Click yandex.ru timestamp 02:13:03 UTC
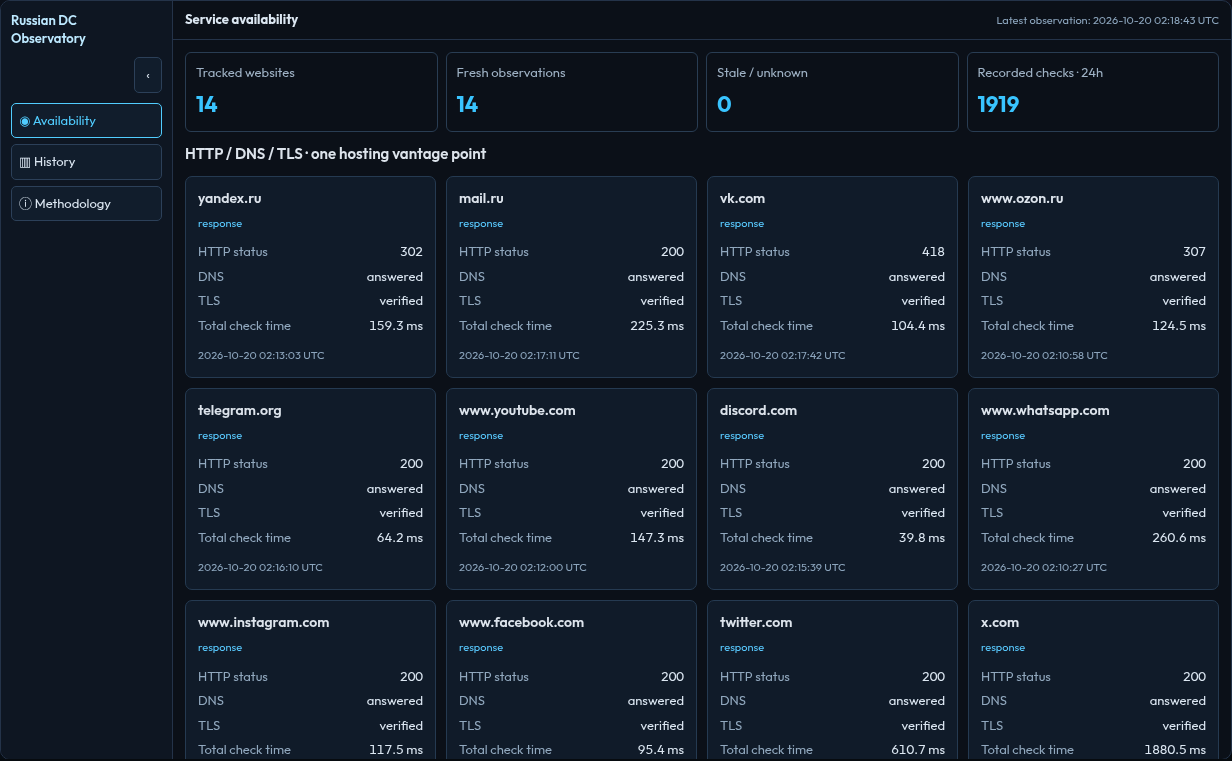This screenshot has width=1232, height=761. click(261, 355)
